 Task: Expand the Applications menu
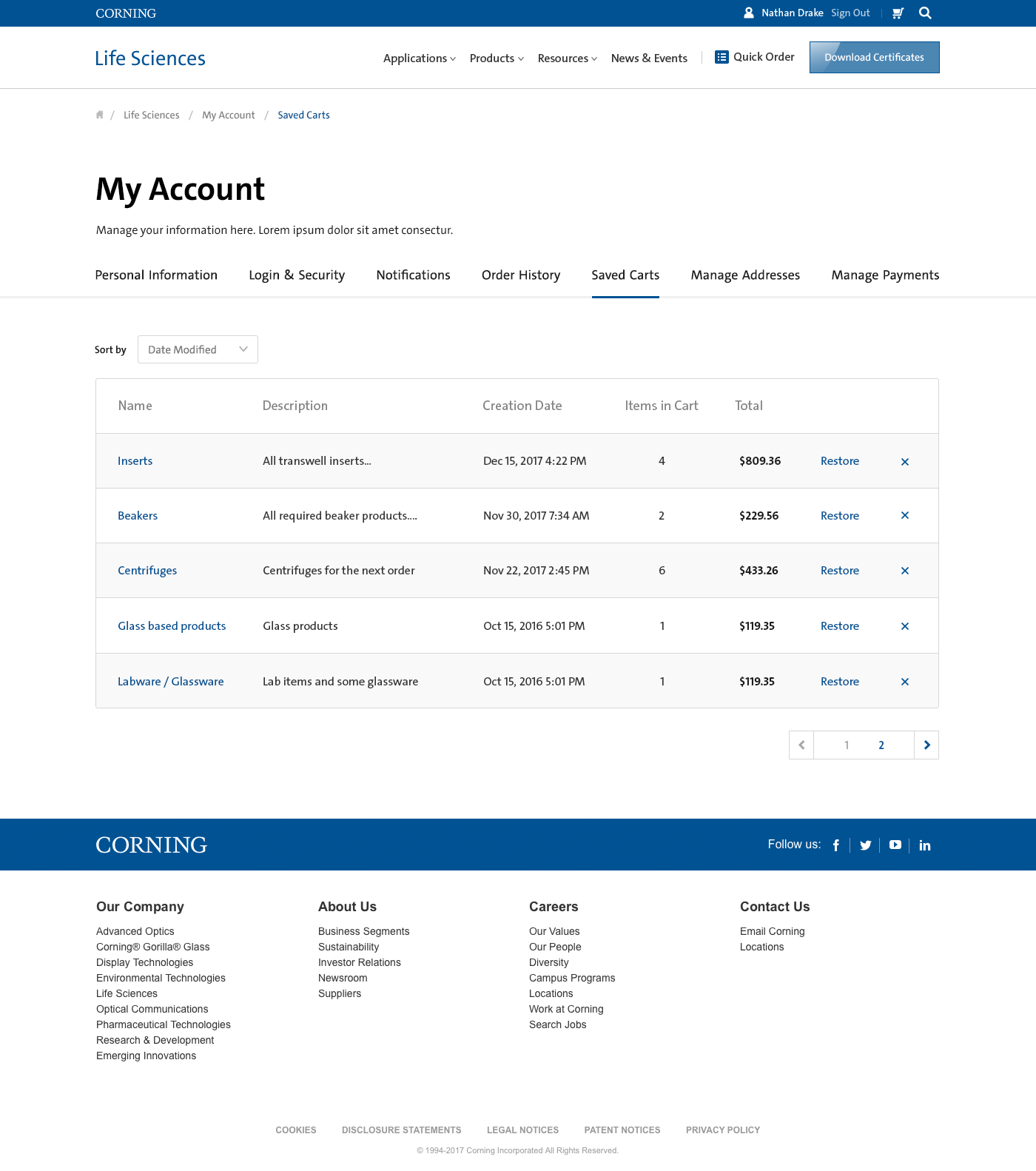tap(419, 58)
